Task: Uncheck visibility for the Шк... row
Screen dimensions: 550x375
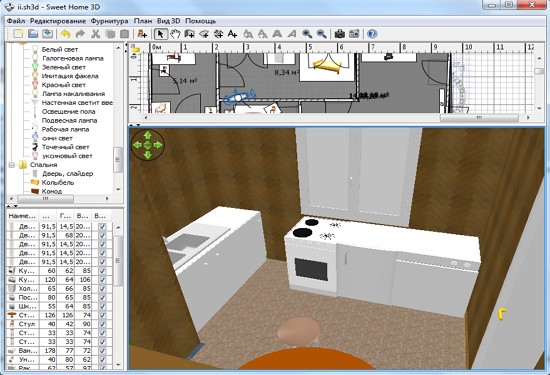Action: click(102, 306)
